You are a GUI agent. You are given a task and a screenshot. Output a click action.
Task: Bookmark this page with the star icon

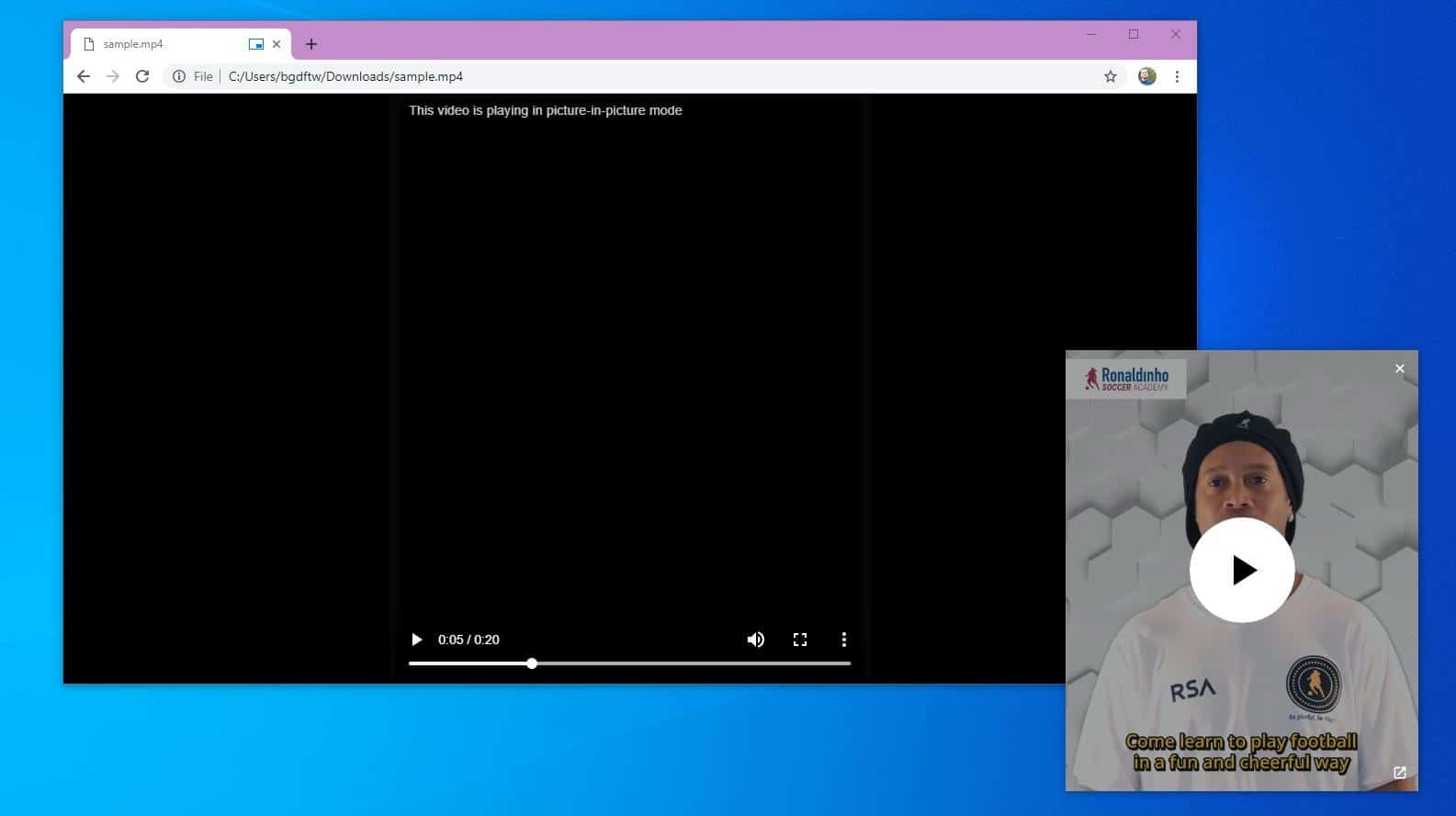click(x=1111, y=76)
